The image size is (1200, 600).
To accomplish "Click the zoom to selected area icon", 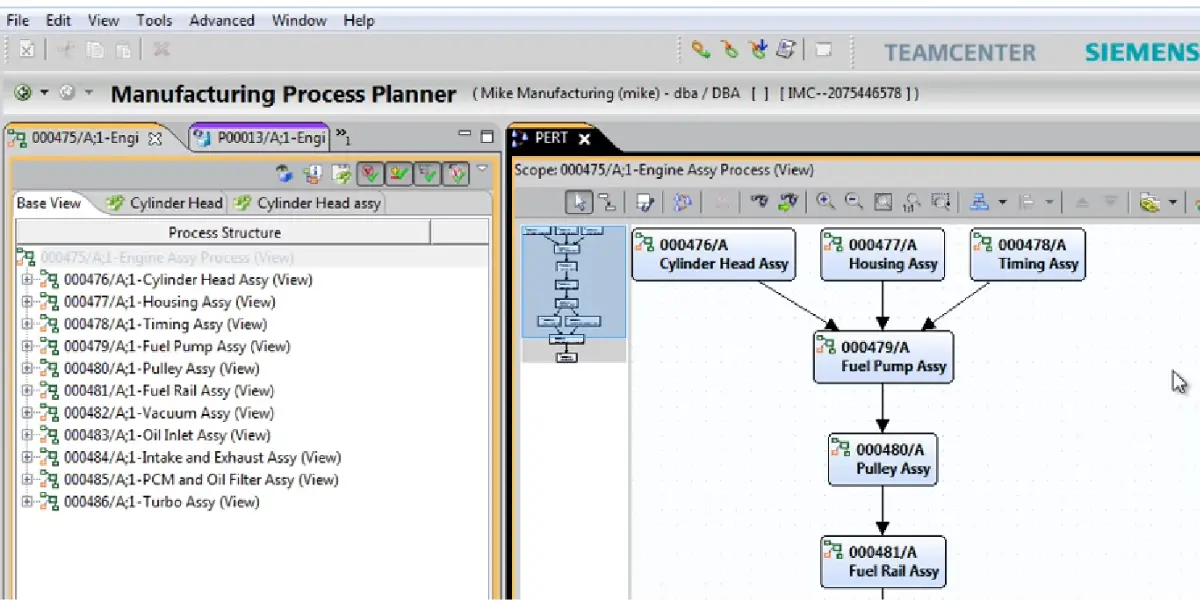I will [x=940, y=202].
